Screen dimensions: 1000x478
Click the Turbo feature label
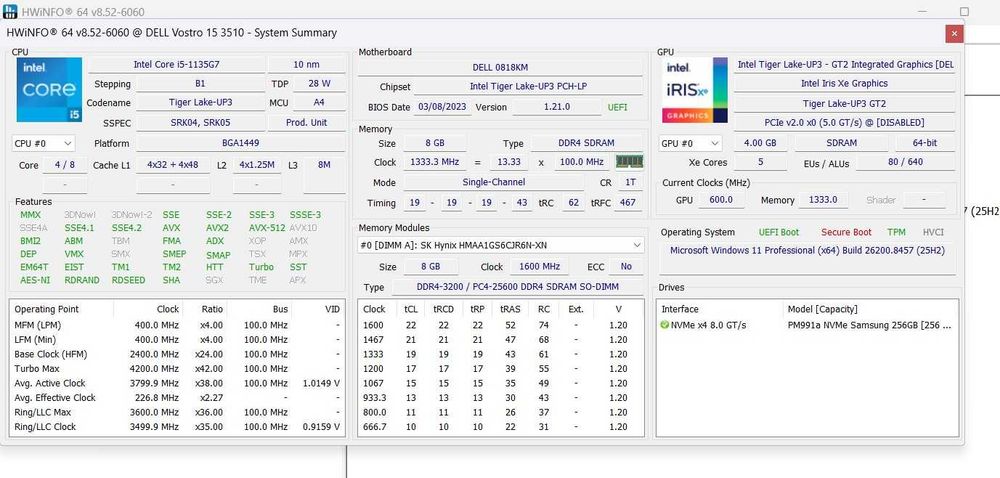pos(261,267)
